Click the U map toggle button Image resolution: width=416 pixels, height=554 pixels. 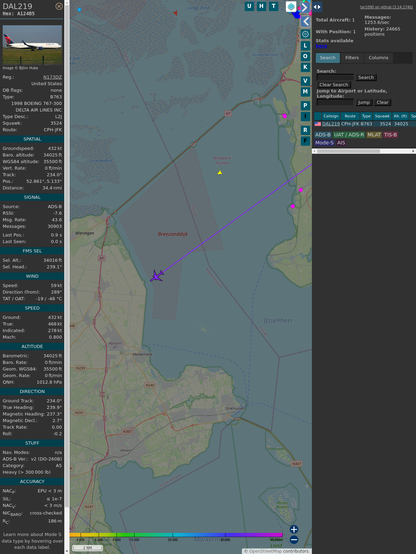[x=249, y=6]
